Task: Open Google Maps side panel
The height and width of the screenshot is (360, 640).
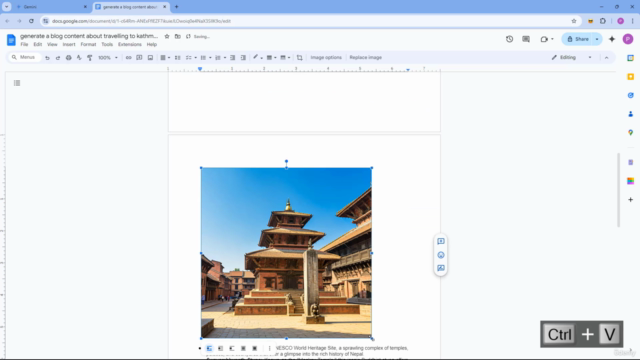Action: [631, 133]
